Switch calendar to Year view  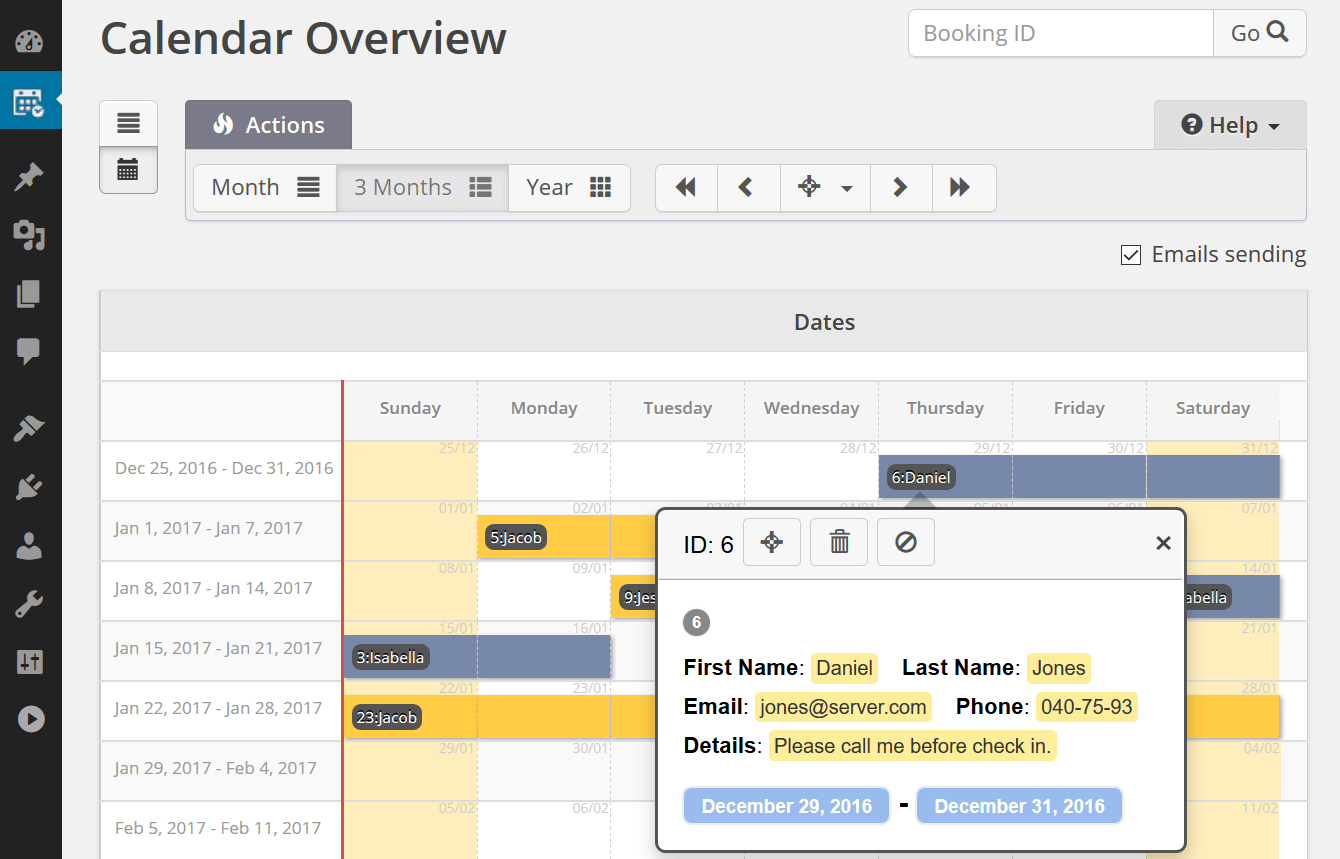tap(569, 187)
